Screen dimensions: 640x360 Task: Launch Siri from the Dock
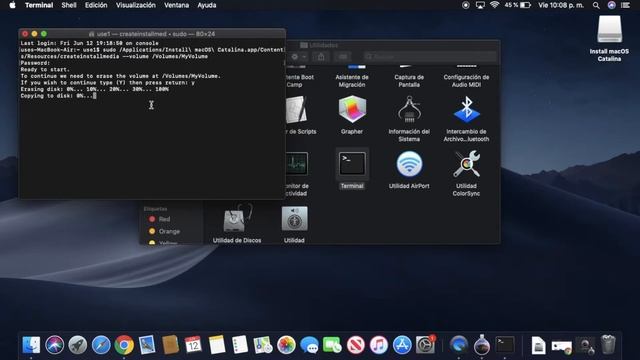pos(55,345)
